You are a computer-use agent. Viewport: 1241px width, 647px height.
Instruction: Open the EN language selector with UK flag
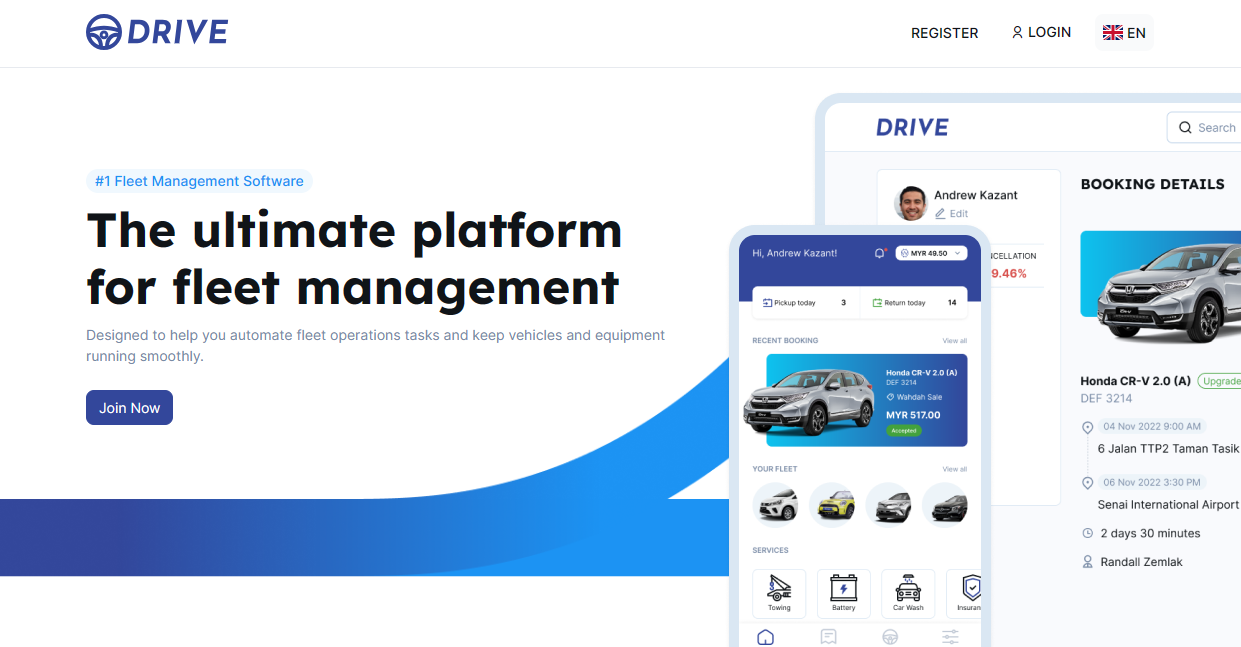click(1123, 32)
